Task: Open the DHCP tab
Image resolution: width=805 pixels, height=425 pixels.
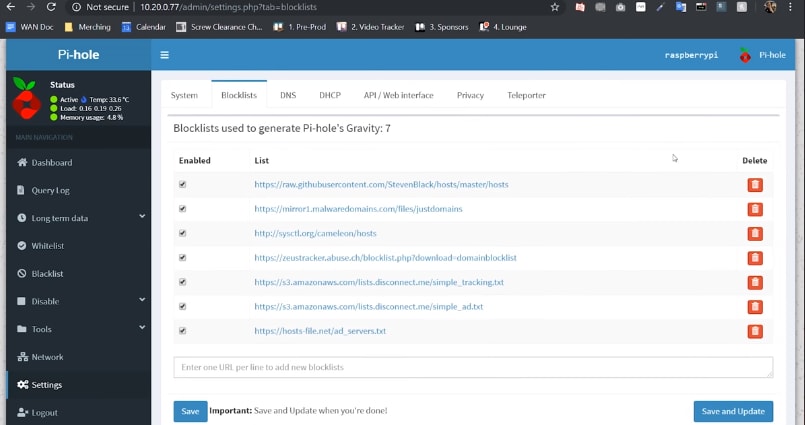Action: coord(330,95)
